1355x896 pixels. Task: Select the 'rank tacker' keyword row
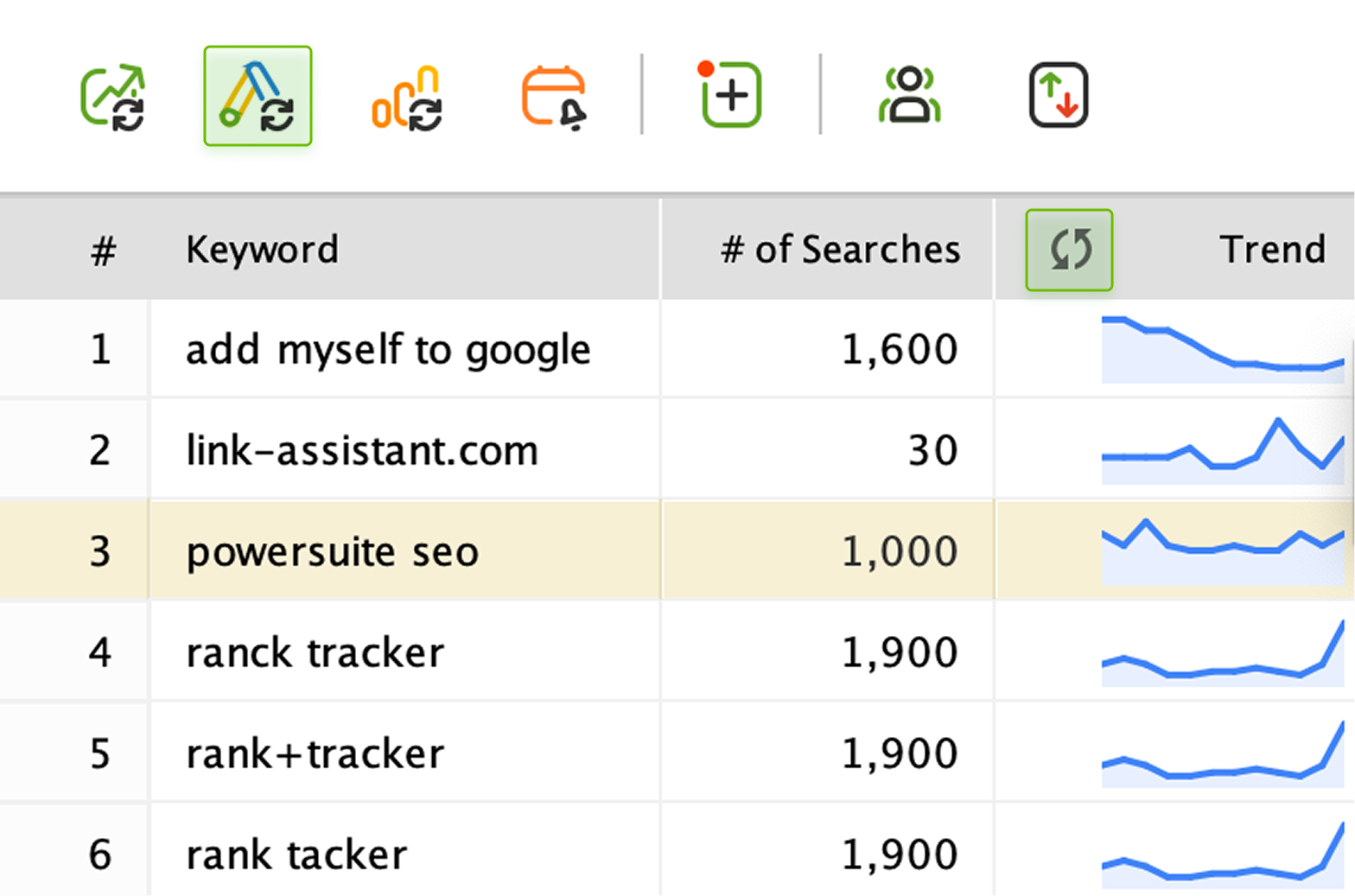tap(677, 851)
